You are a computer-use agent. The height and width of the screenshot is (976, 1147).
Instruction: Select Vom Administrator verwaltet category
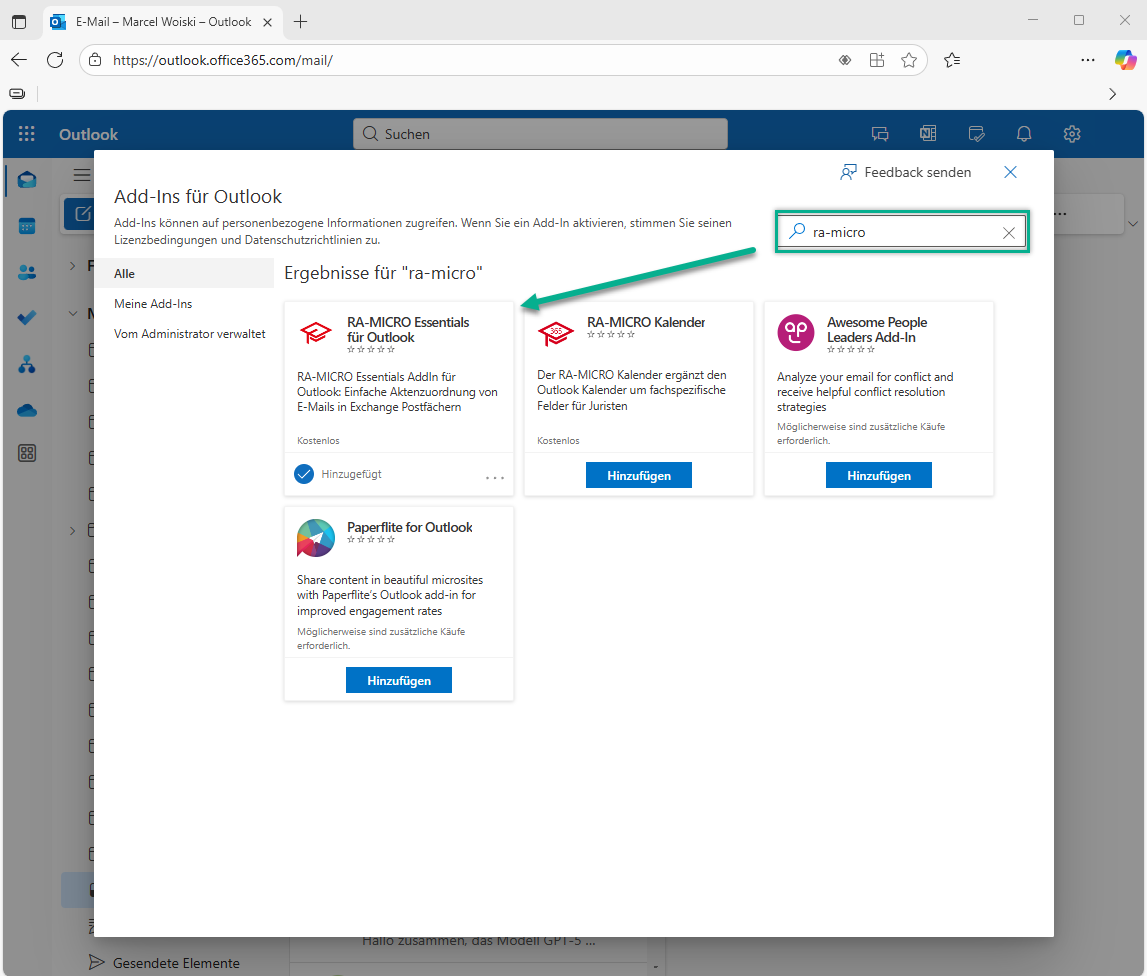189,334
